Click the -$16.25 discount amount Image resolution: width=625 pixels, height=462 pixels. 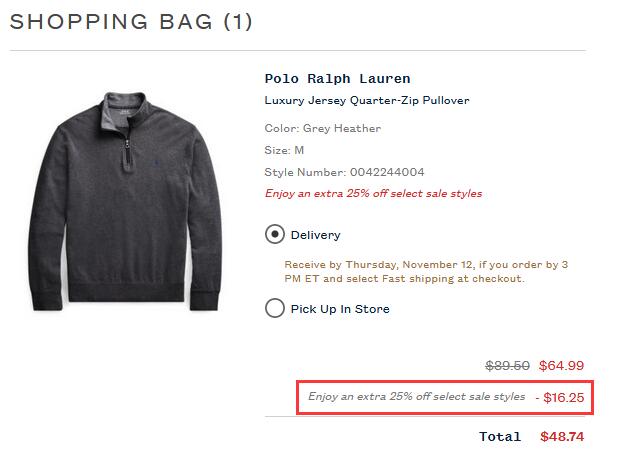pos(560,397)
